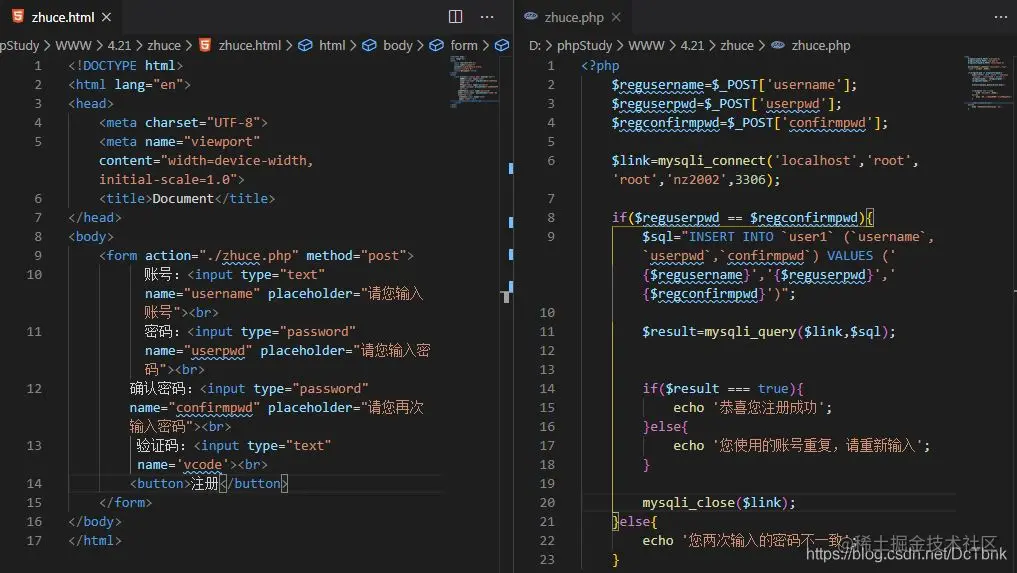
Task: Select the html symbol breadcrumb
Action: 332,45
